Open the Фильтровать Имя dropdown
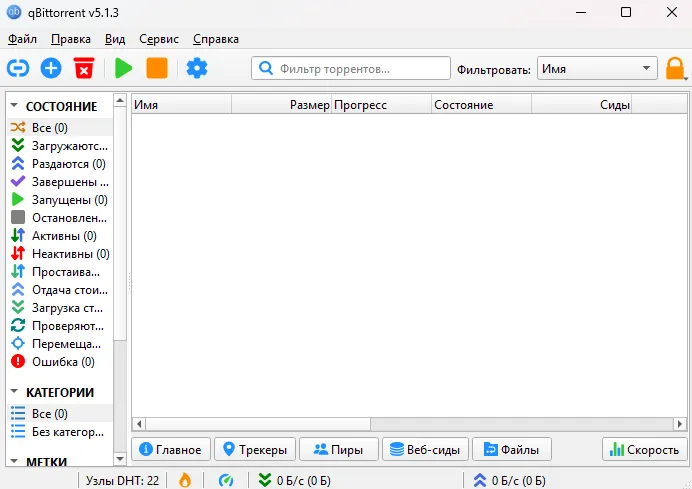692x489 pixels. click(597, 68)
